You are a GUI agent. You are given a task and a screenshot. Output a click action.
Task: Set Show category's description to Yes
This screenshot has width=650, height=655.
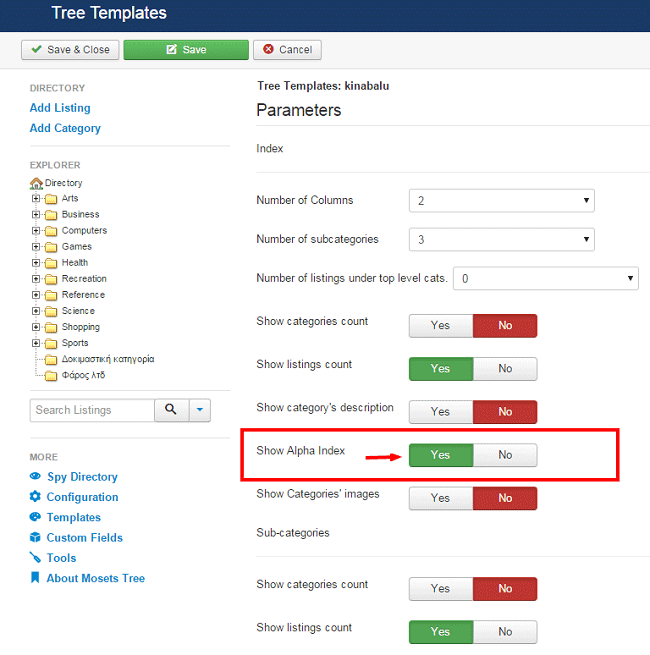[x=441, y=412]
